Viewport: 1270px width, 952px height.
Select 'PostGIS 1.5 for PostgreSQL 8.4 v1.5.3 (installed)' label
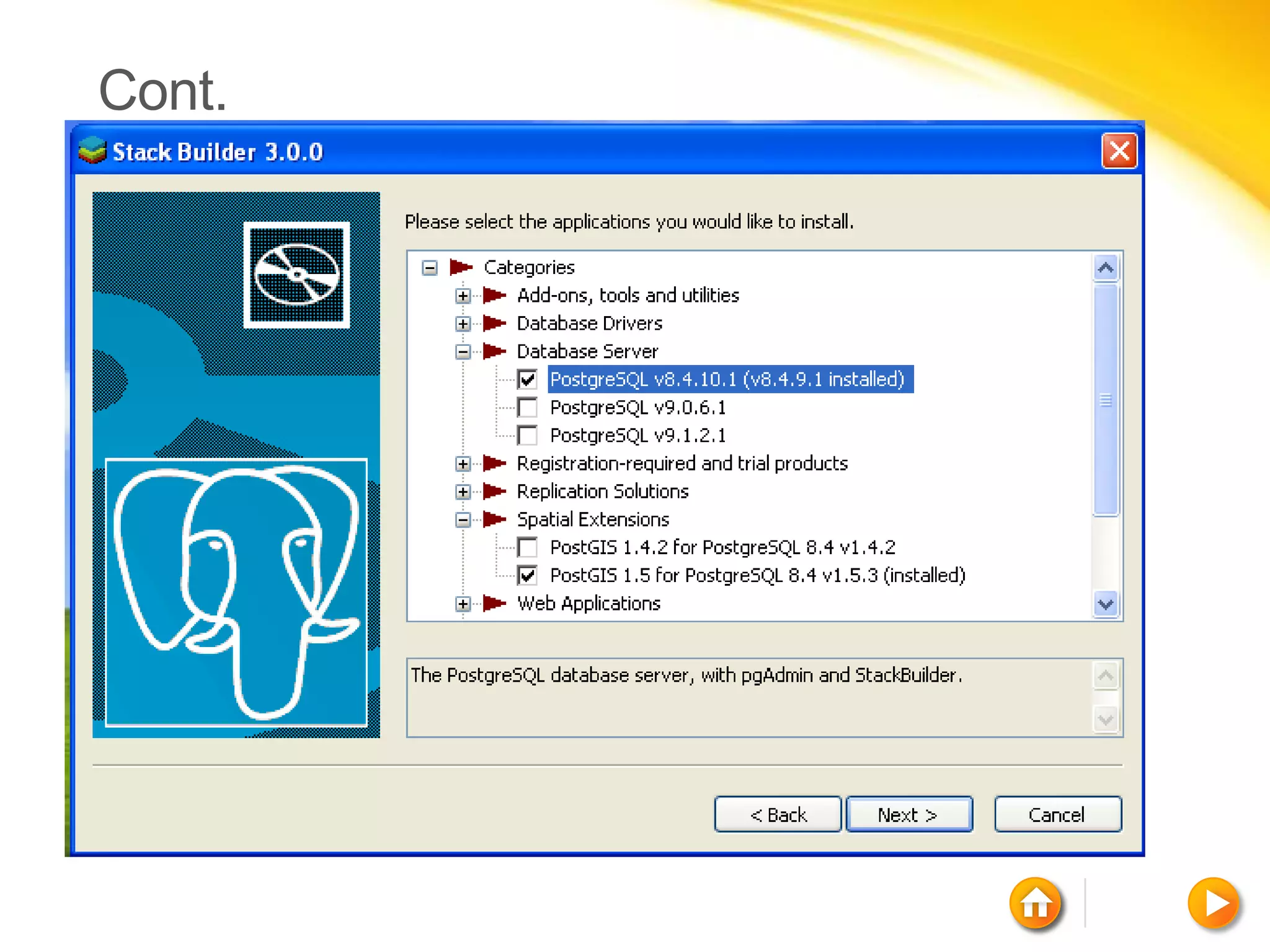[758, 575]
